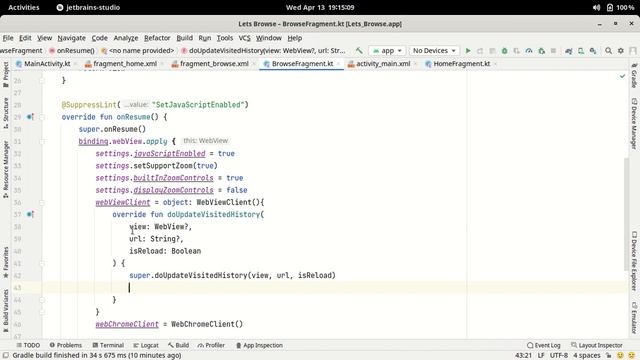Screen dimensions: 640x360
Task: Collapse webViewClient object fold marker
Action: [x=42, y=202]
